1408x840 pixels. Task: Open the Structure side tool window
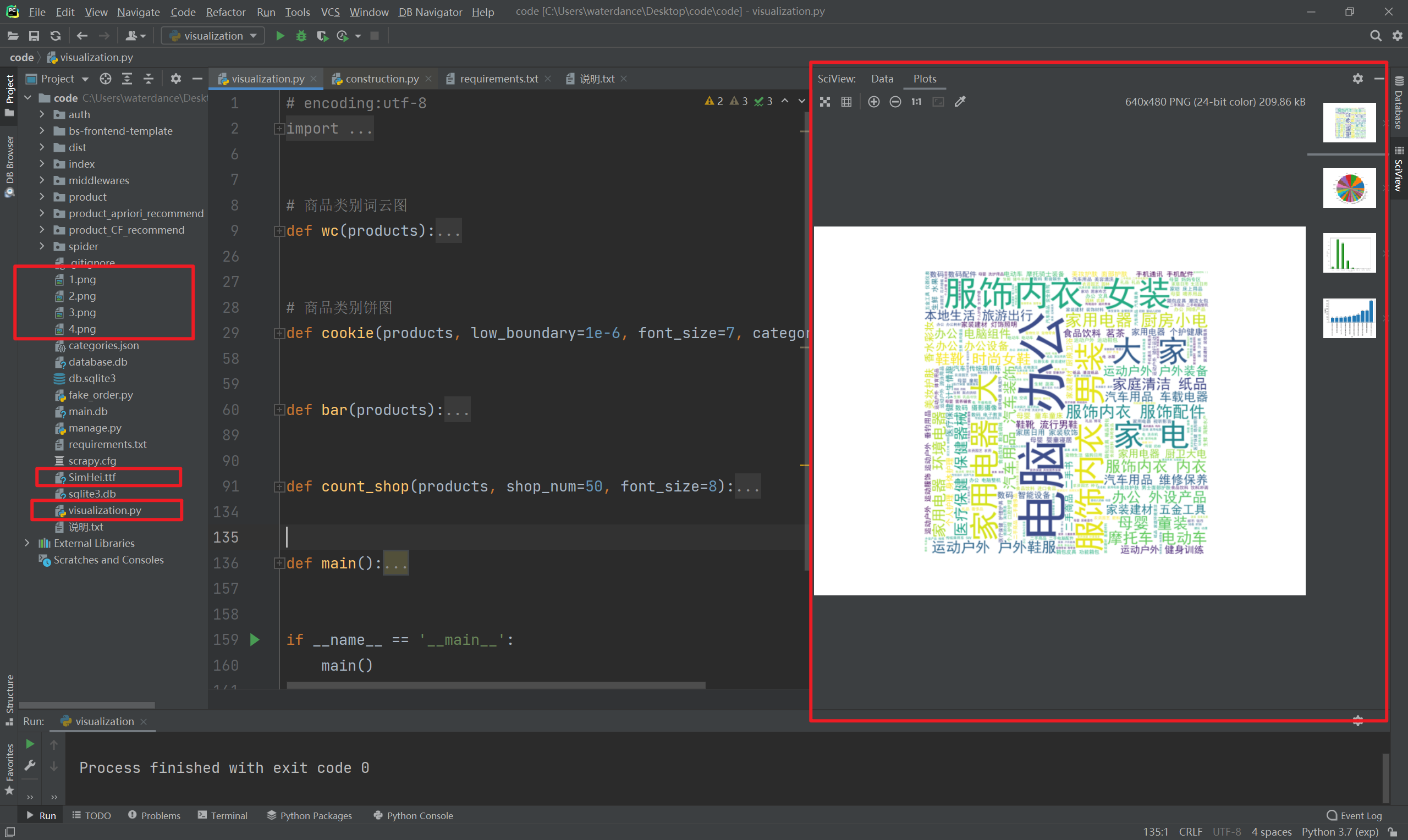tap(9, 700)
